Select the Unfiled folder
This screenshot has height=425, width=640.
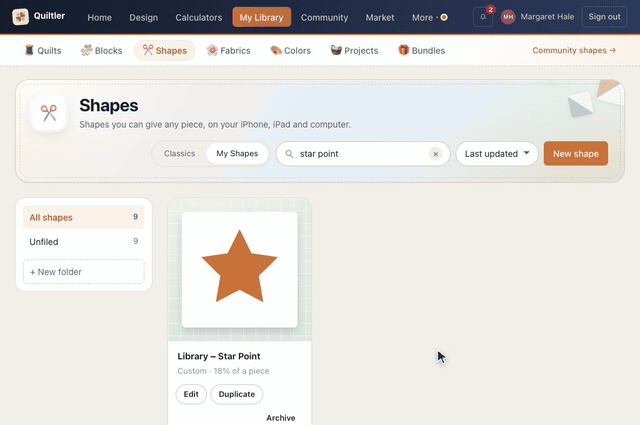coord(84,242)
